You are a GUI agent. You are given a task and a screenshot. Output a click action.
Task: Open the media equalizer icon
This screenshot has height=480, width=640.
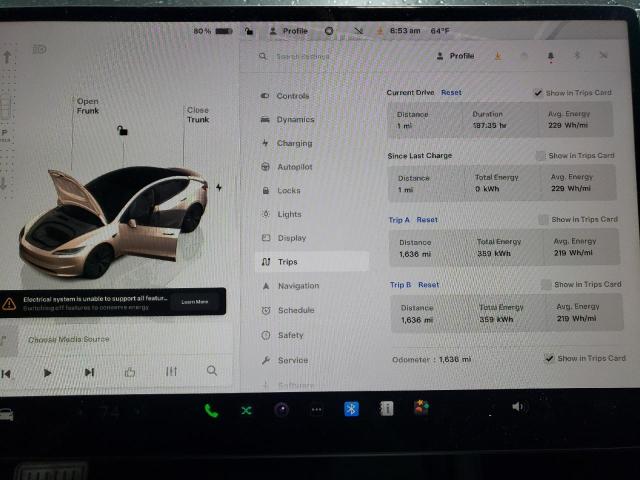click(171, 371)
